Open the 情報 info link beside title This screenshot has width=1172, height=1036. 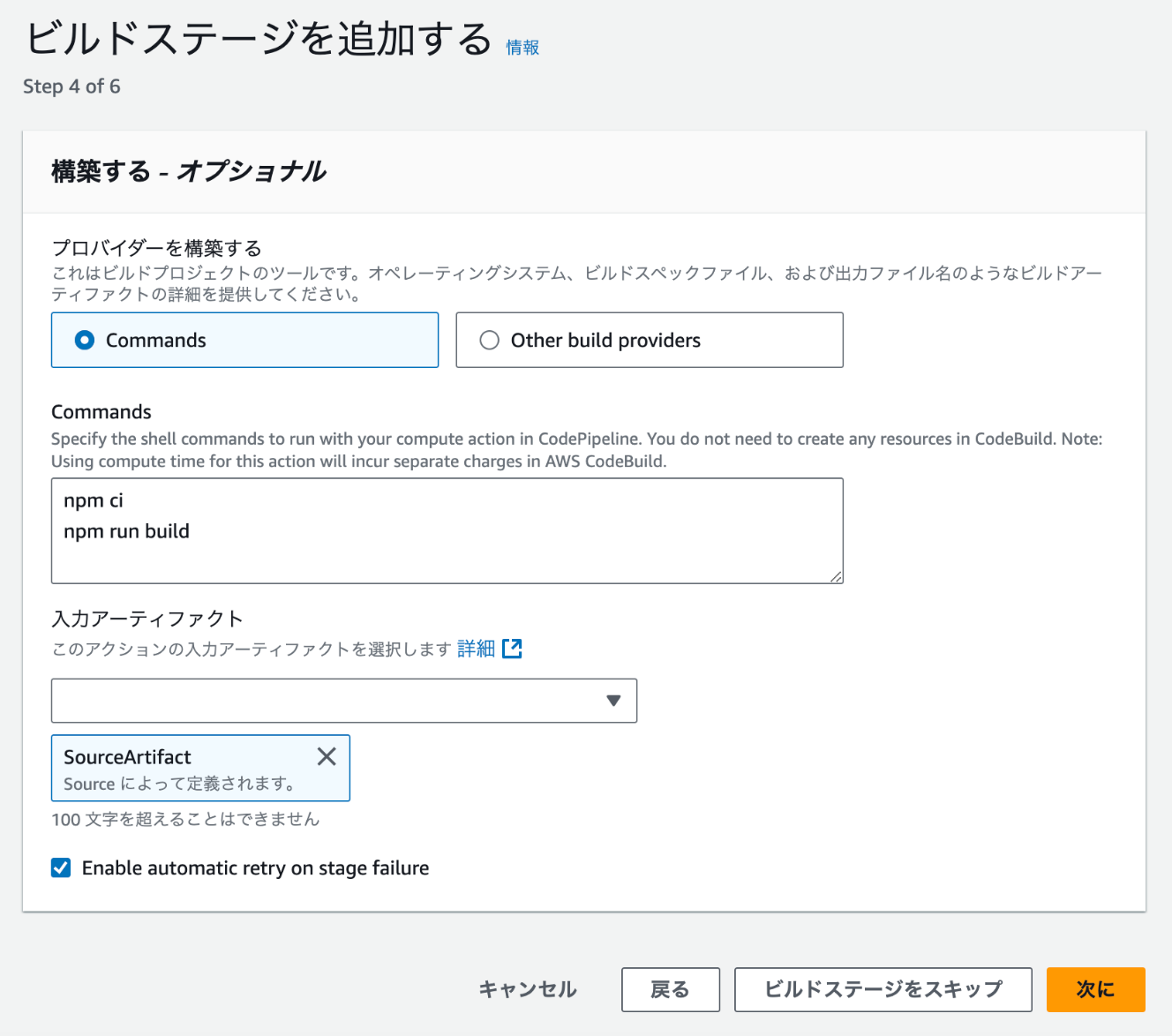pyautogui.click(x=522, y=48)
